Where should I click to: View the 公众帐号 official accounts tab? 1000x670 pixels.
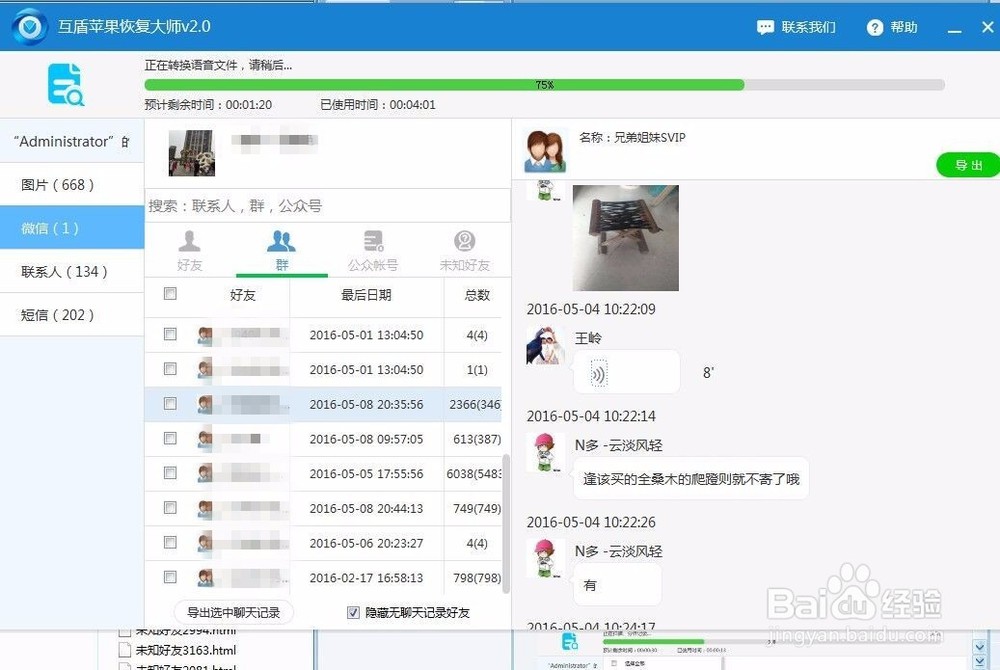coord(373,250)
